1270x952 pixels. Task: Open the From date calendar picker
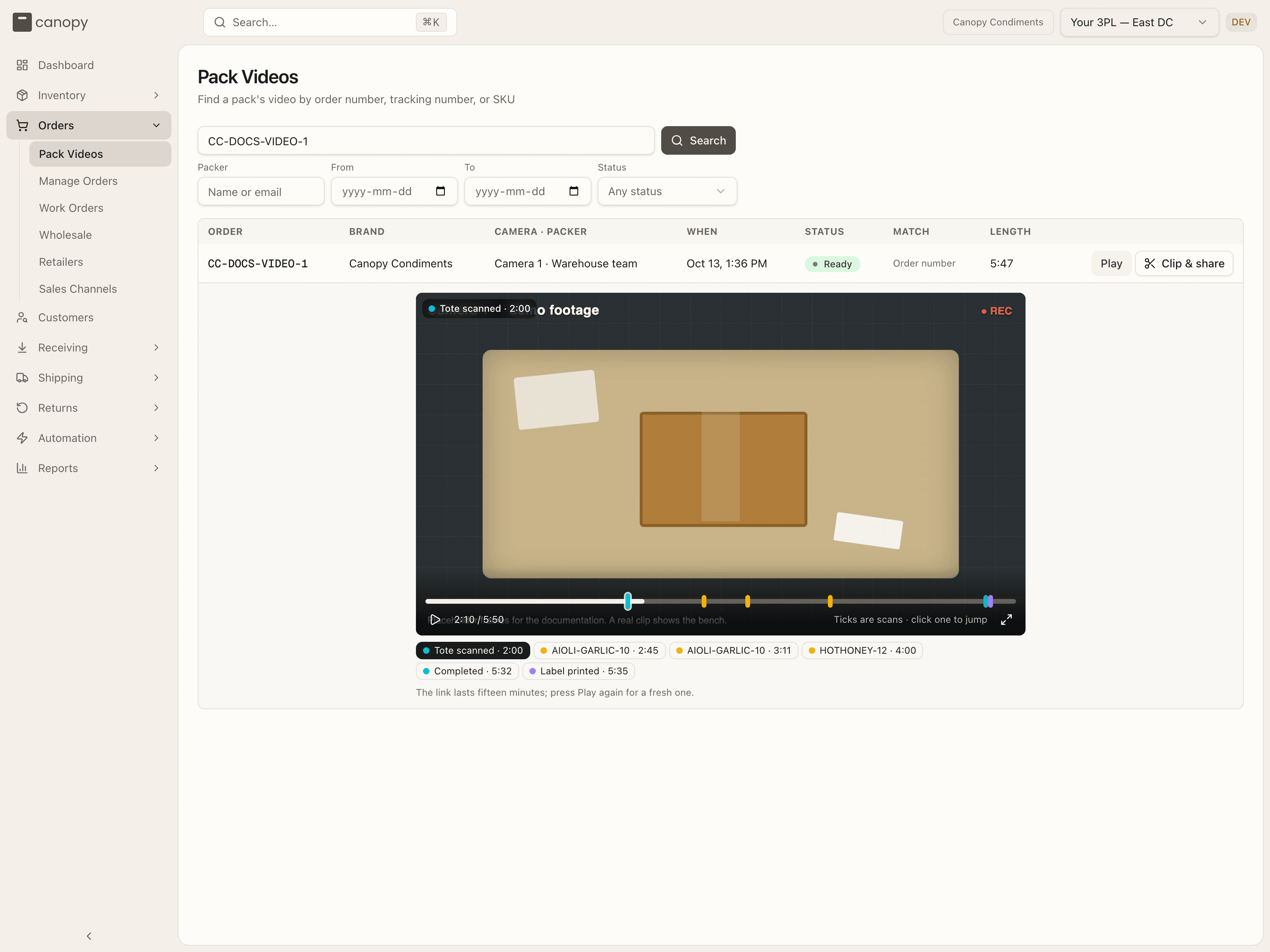coord(441,191)
